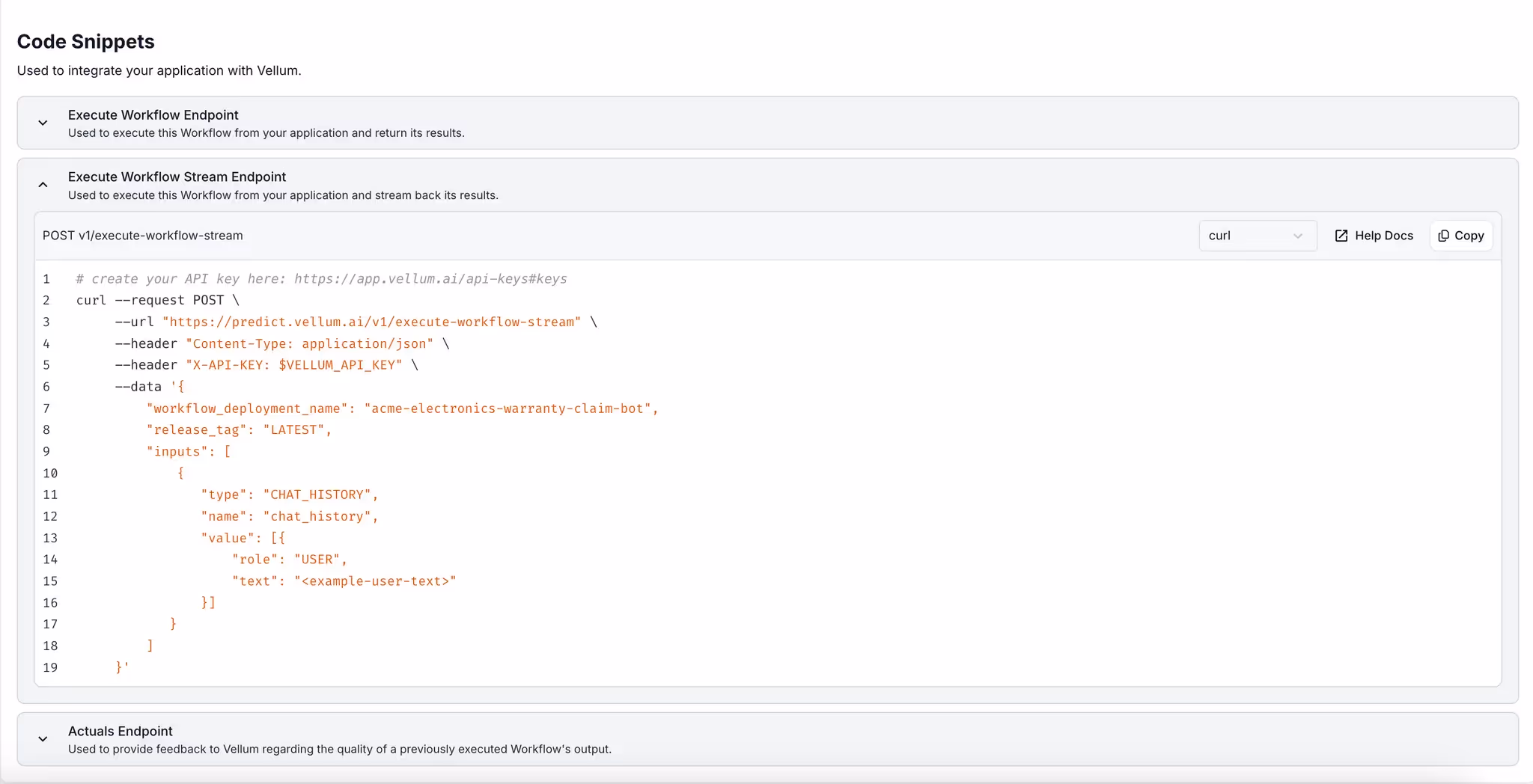Collapse the Execute Workflow Stream Endpoint chevron
This screenshot has height=784, width=1533.
(x=43, y=185)
